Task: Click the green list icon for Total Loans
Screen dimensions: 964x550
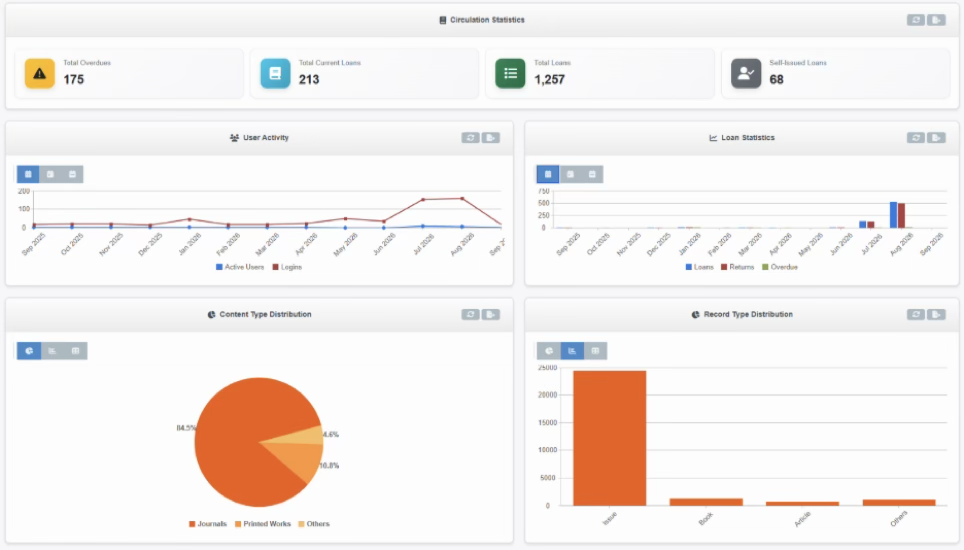Action: click(510, 74)
